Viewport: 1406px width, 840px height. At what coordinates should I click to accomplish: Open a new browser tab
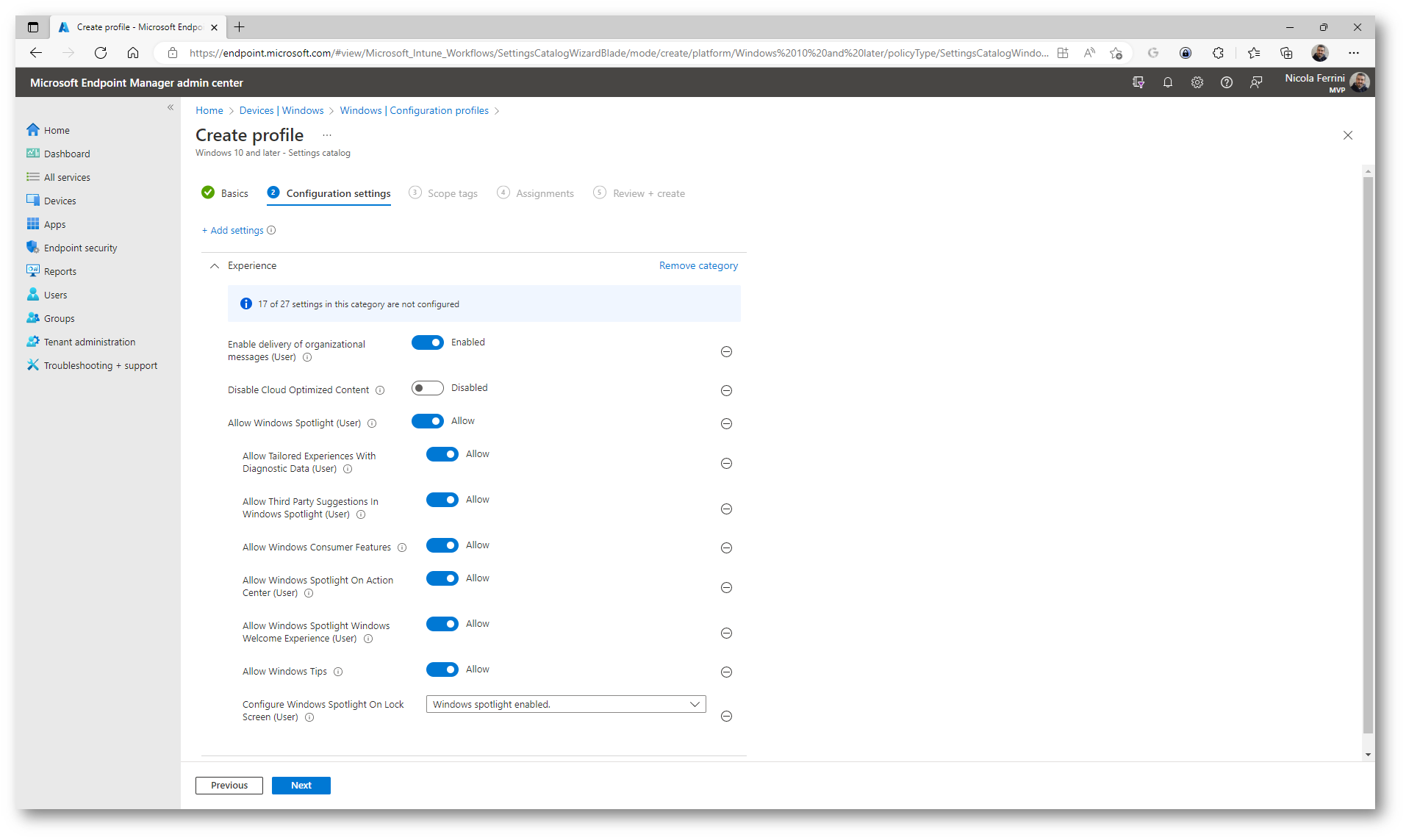coord(240,27)
